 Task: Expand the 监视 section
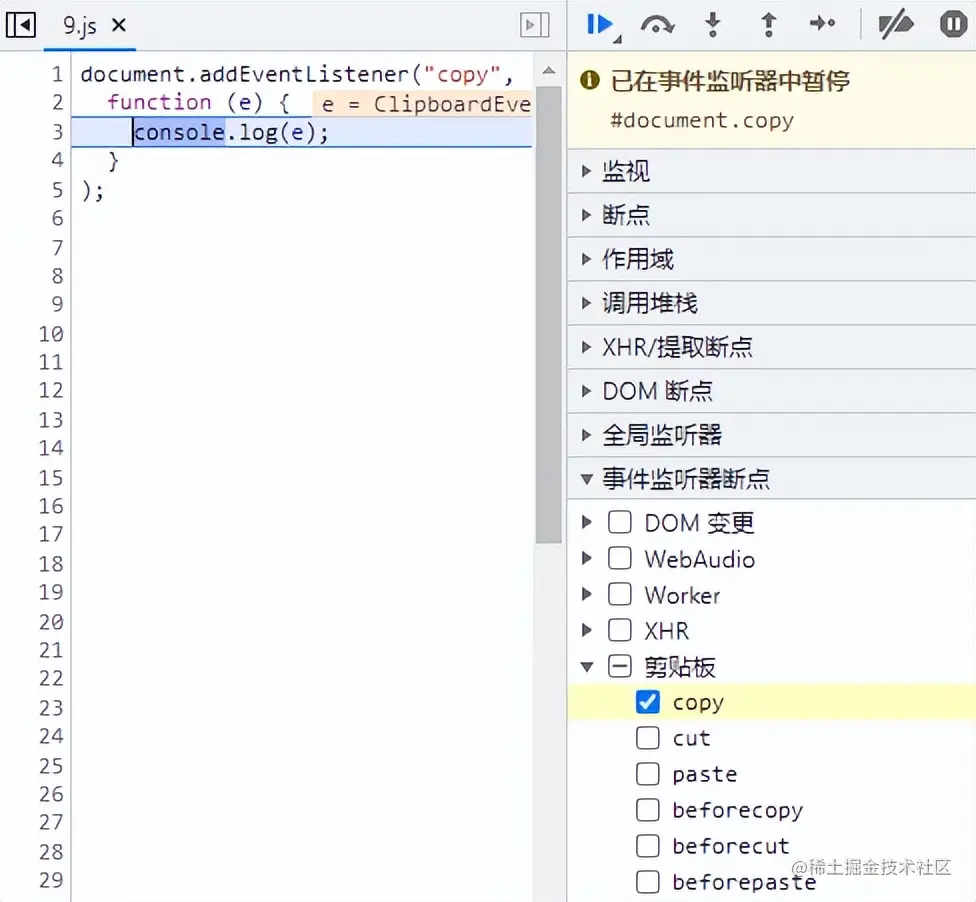pyautogui.click(x=771, y=171)
